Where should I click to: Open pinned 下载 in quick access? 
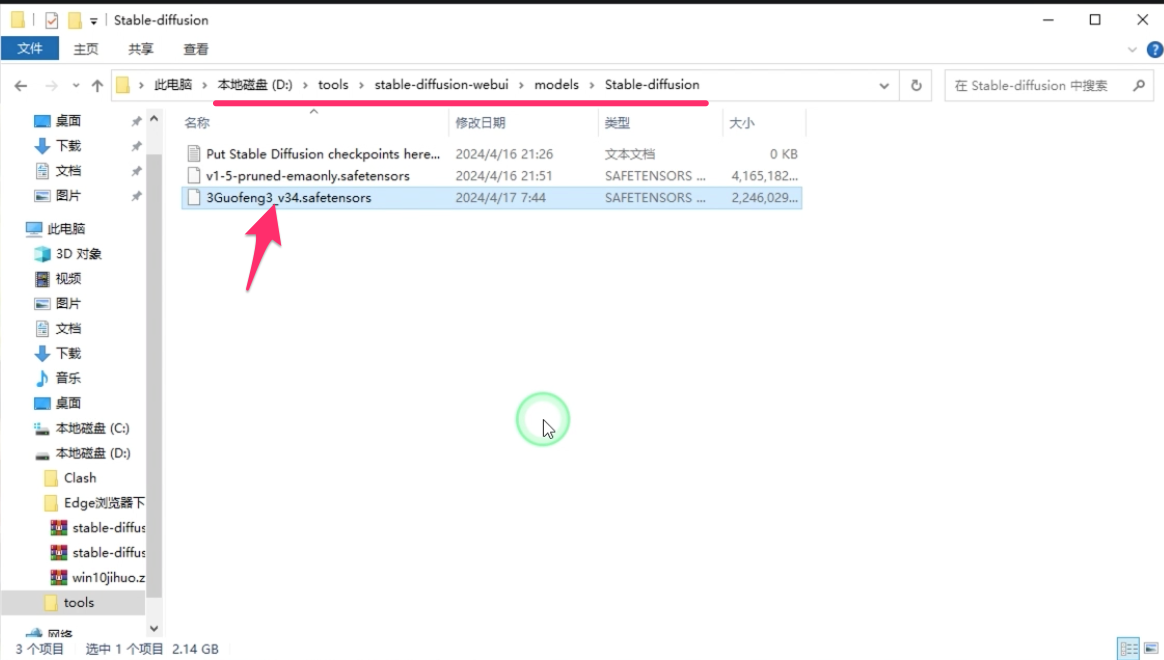(x=68, y=146)
